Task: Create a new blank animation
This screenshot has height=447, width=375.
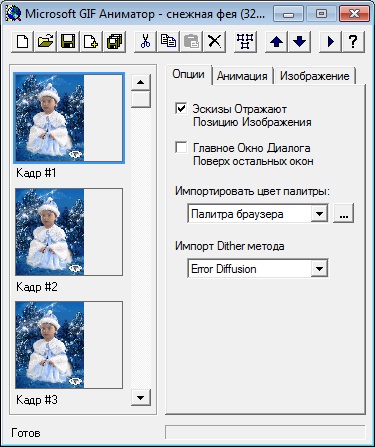Action: (x=22, y=42)
